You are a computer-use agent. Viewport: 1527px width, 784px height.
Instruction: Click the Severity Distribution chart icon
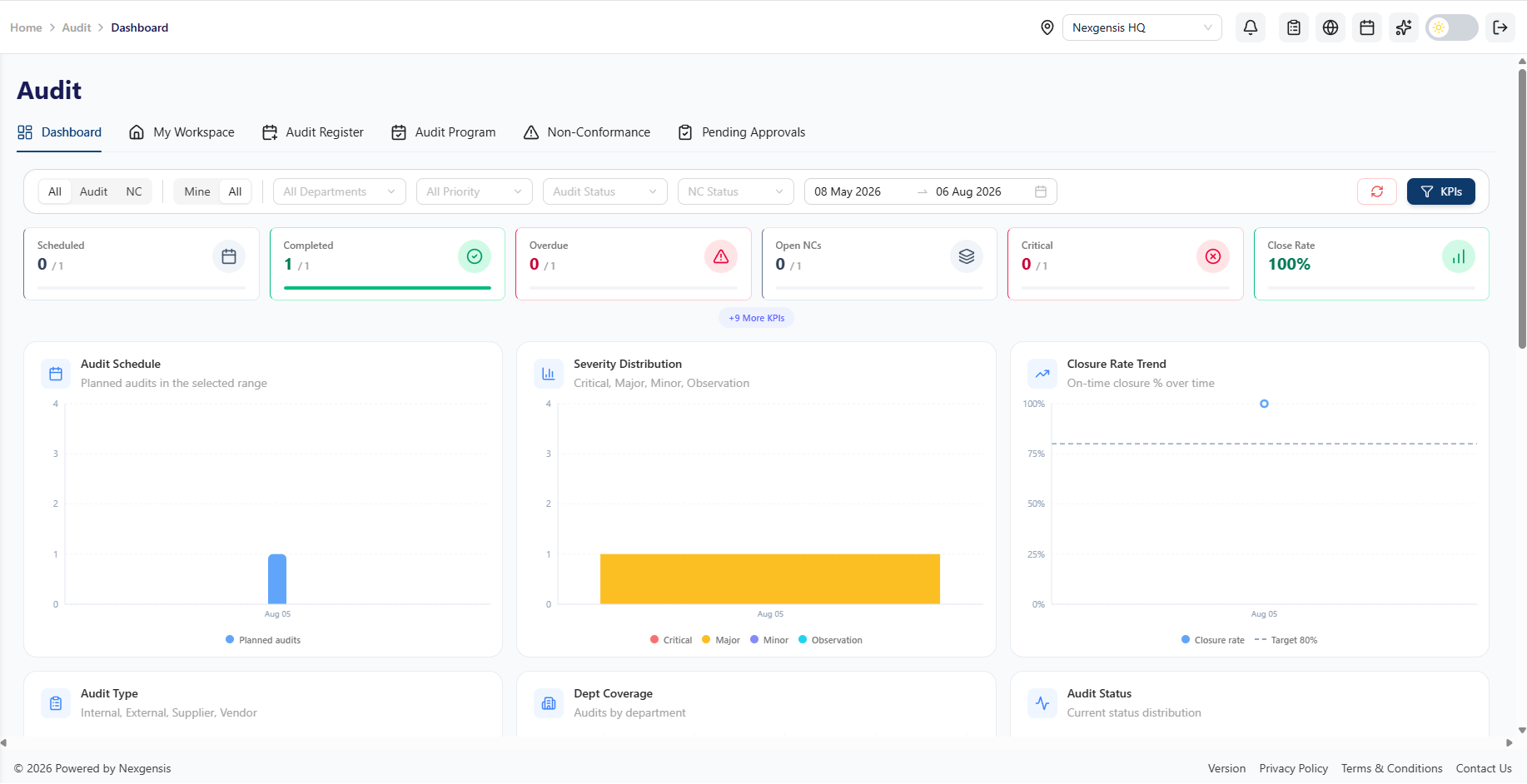[x=549, y=374]
